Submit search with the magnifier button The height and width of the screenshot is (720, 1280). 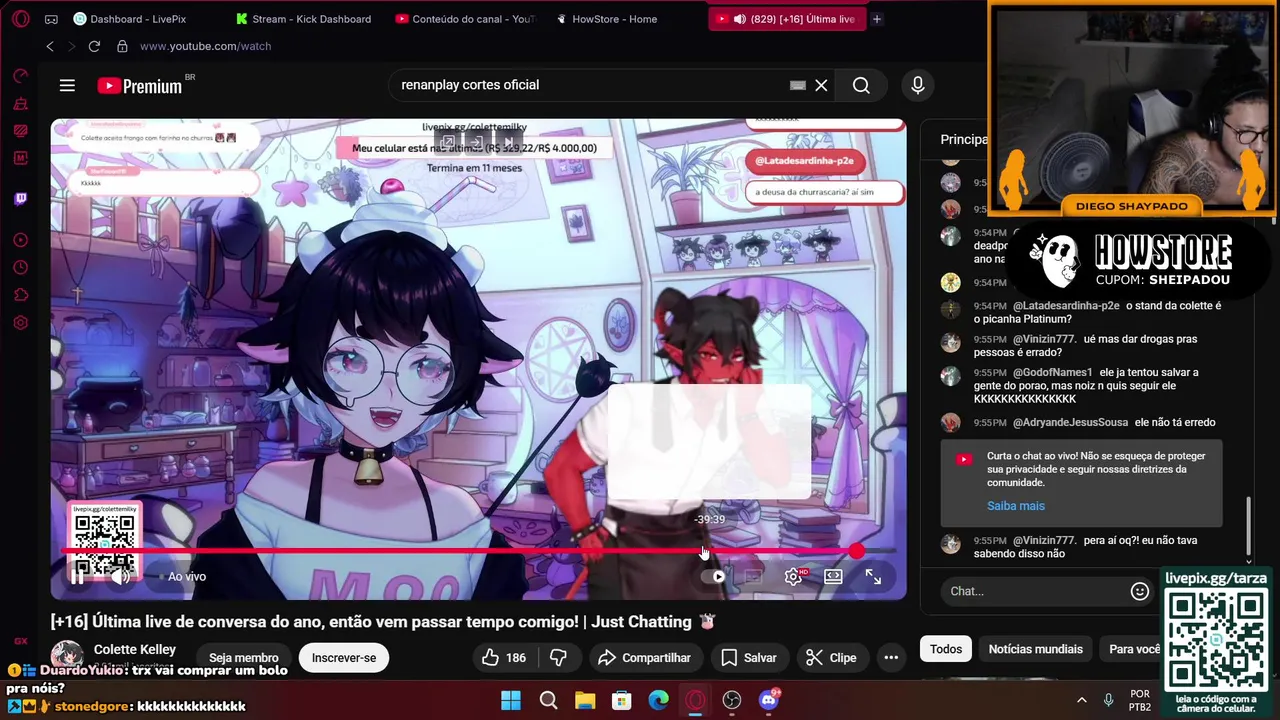pyautogui.click(x=861, y=86)
